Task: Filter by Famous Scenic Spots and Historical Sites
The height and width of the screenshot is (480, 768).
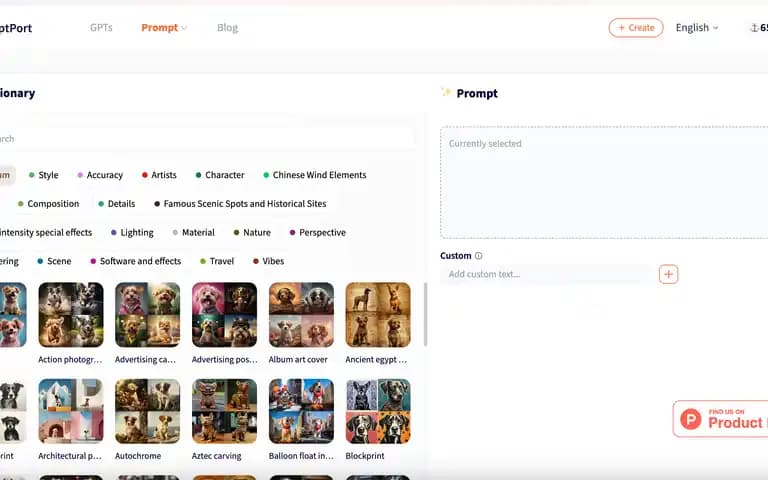Action: tap(240, 204)
